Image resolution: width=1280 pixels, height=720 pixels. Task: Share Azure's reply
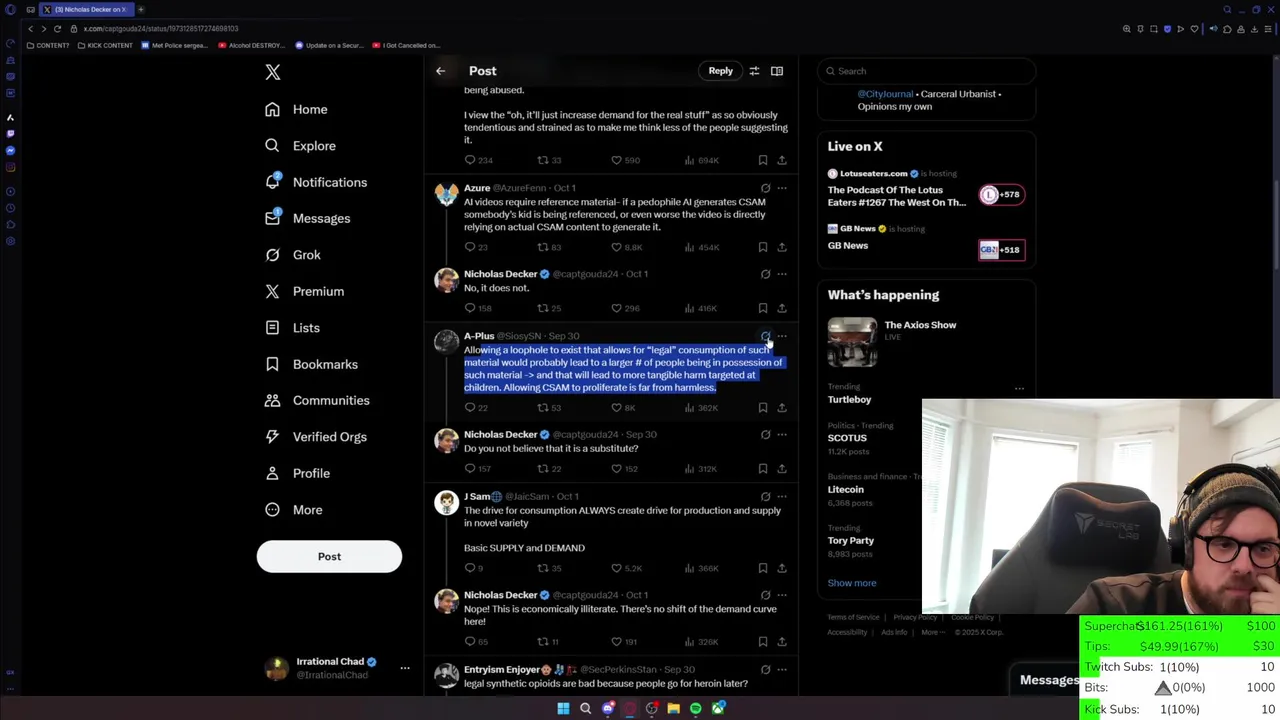[x=782, y=247]
